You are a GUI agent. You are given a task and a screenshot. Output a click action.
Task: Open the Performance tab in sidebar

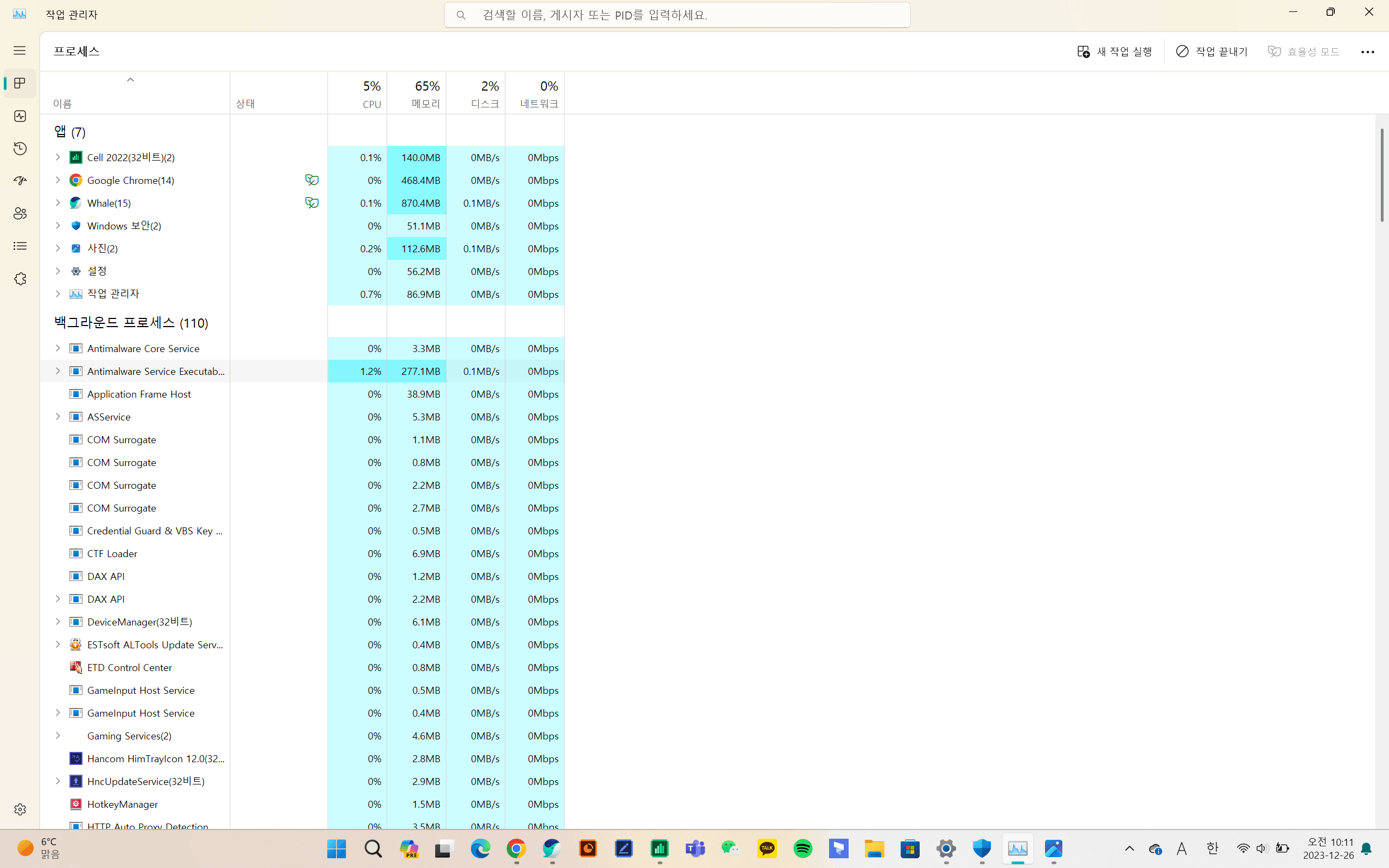(x=20, y=116)
